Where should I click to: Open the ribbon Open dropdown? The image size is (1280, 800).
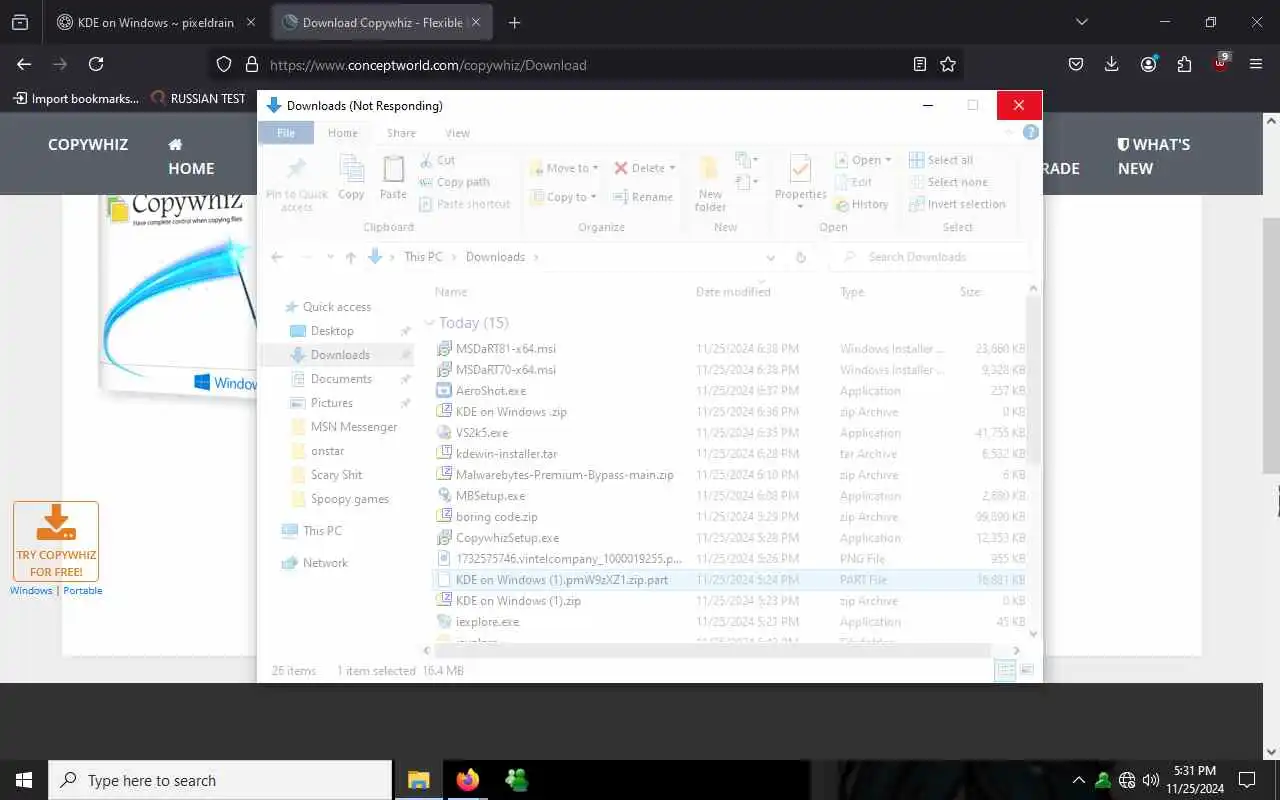863,160
